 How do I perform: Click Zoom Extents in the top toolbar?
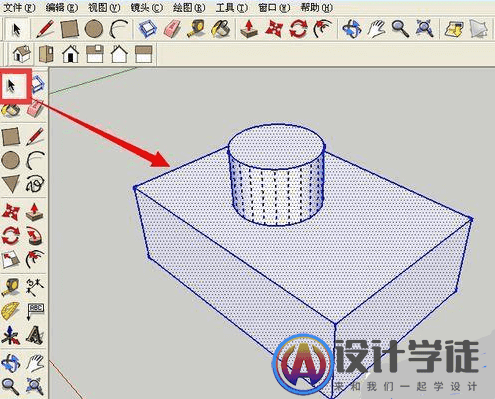tap(425, 29)
